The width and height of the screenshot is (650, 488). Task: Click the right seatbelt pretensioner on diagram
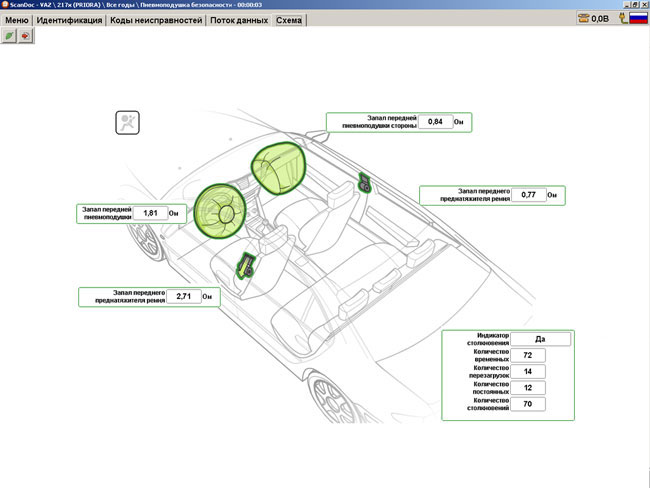366,183
